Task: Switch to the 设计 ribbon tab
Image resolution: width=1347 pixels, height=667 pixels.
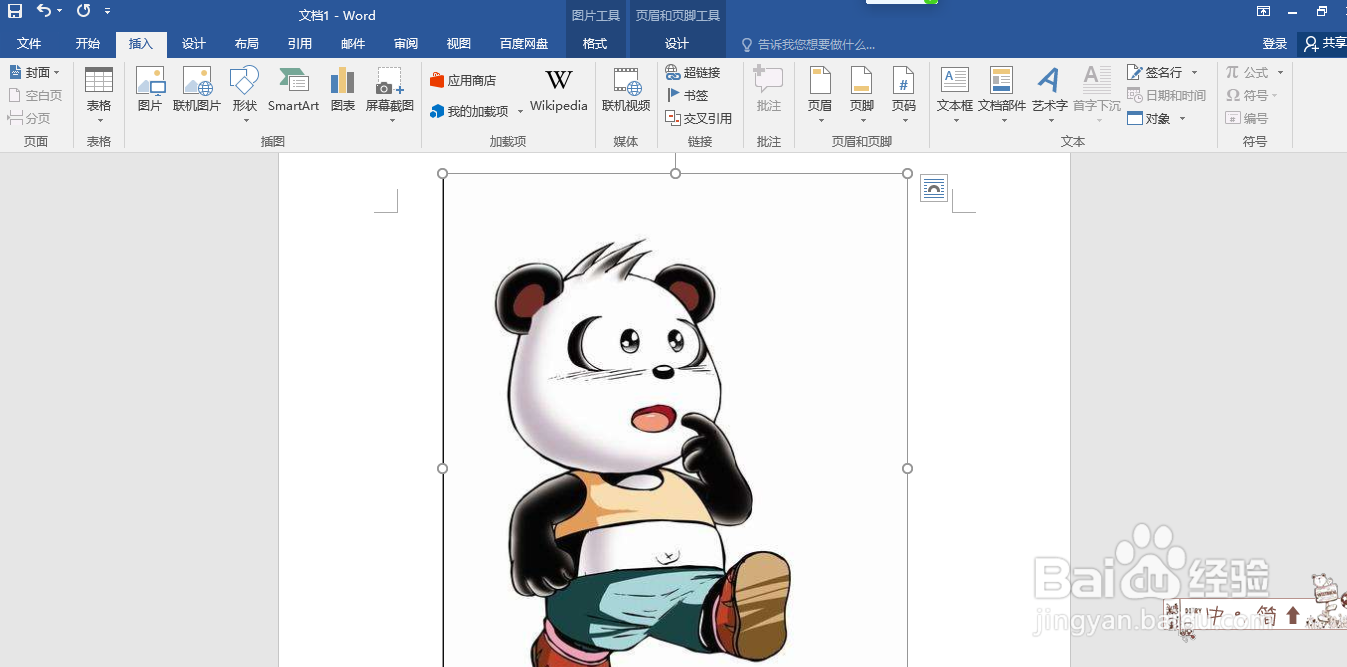Action: [194, 44]
